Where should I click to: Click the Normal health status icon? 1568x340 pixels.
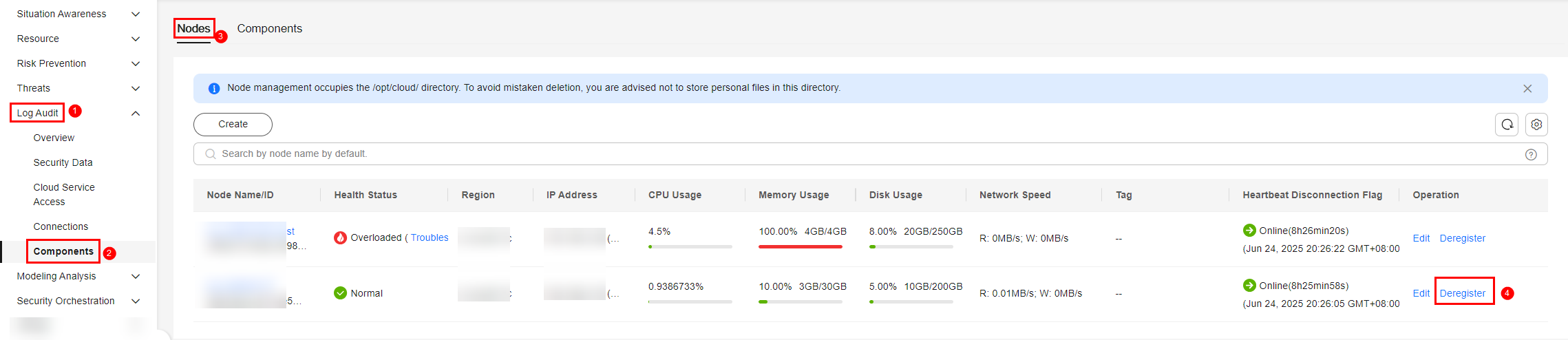coord(340,293)
